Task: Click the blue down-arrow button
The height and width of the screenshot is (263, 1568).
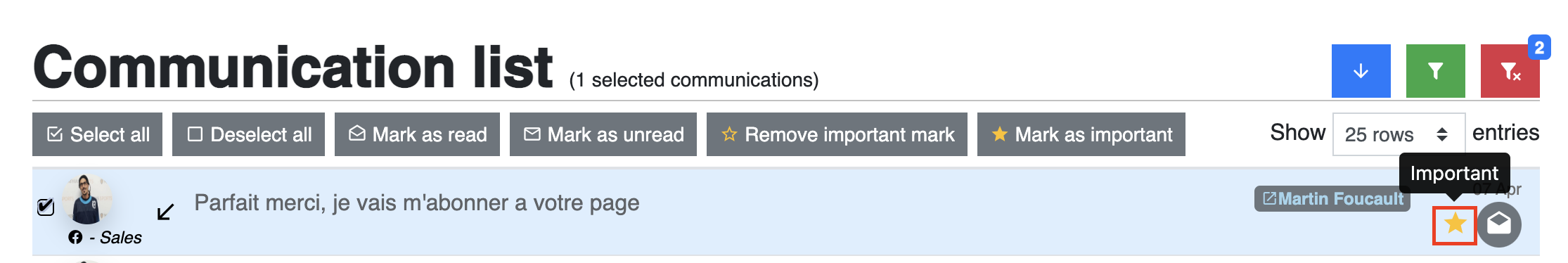Action: point(1361,71)
